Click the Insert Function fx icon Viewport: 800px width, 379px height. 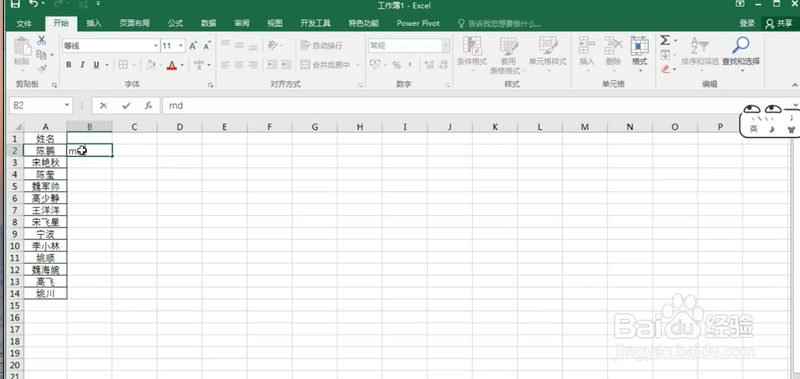point(148,106)
